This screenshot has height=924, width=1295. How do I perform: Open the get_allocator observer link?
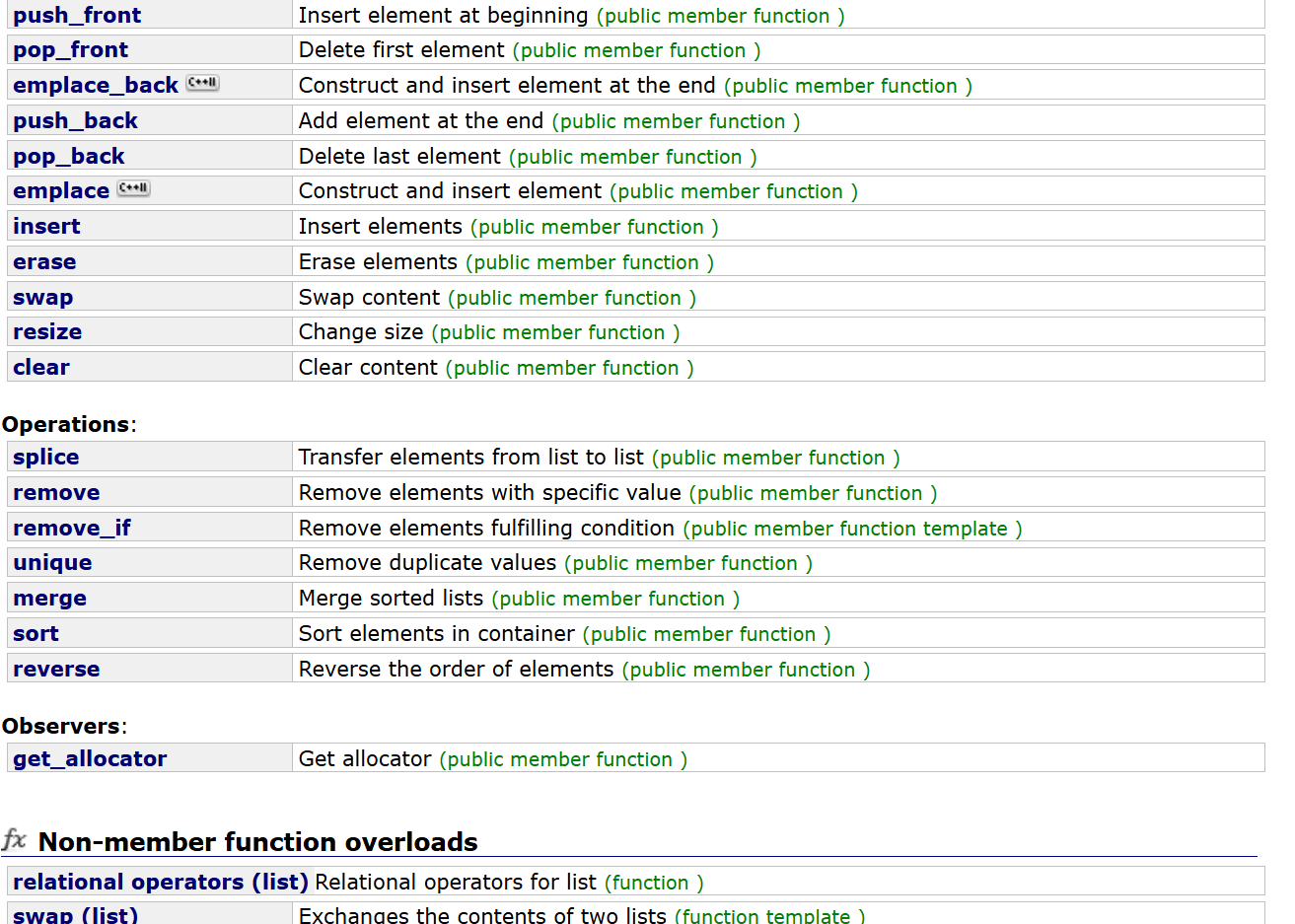[90, 759]
